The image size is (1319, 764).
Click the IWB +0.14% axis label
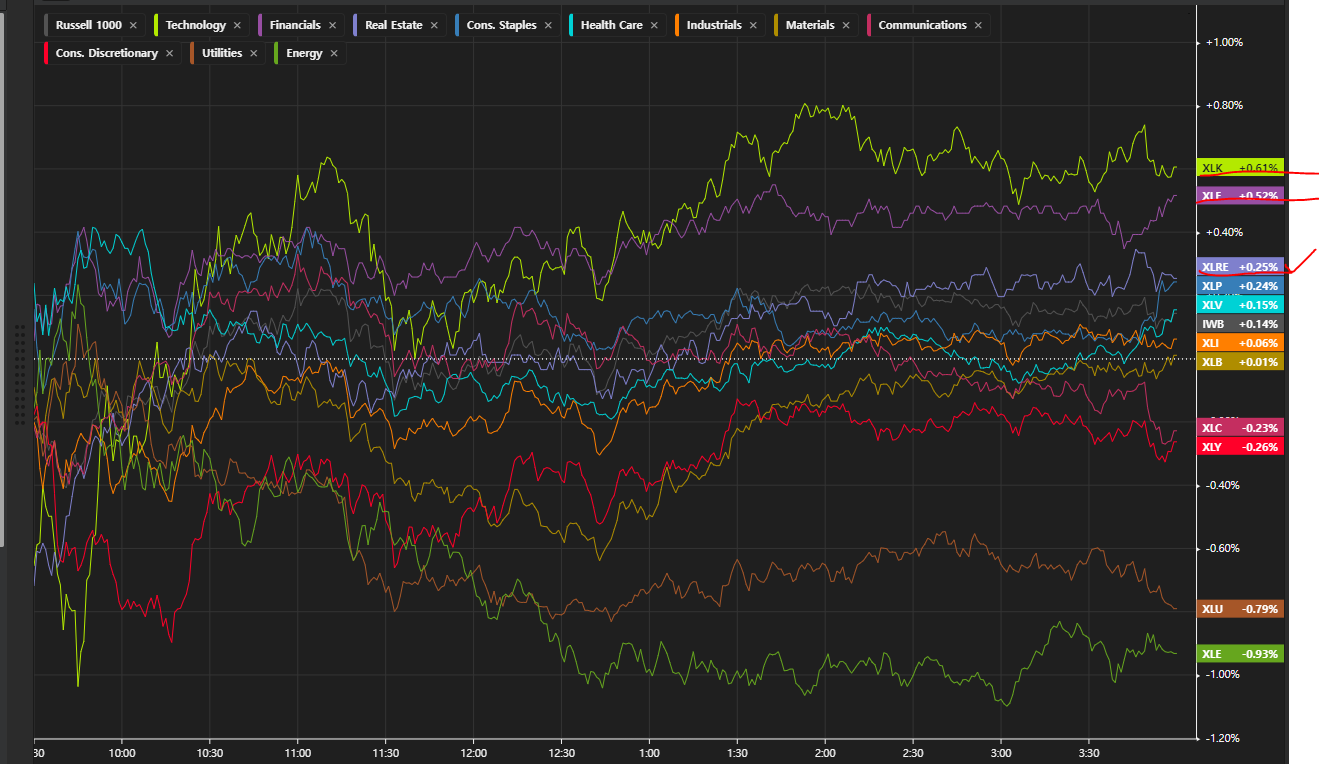point(1239,324)
